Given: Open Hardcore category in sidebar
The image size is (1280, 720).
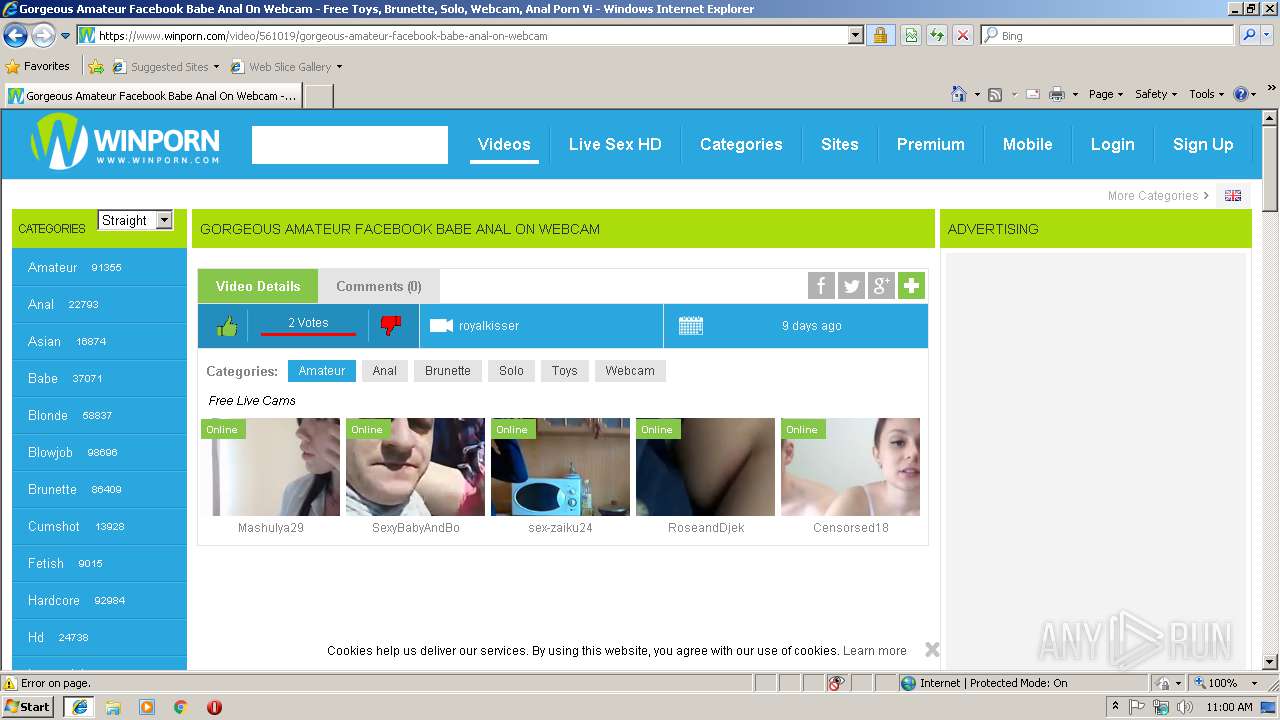Looking at the screenshot, I should point(99,600).
